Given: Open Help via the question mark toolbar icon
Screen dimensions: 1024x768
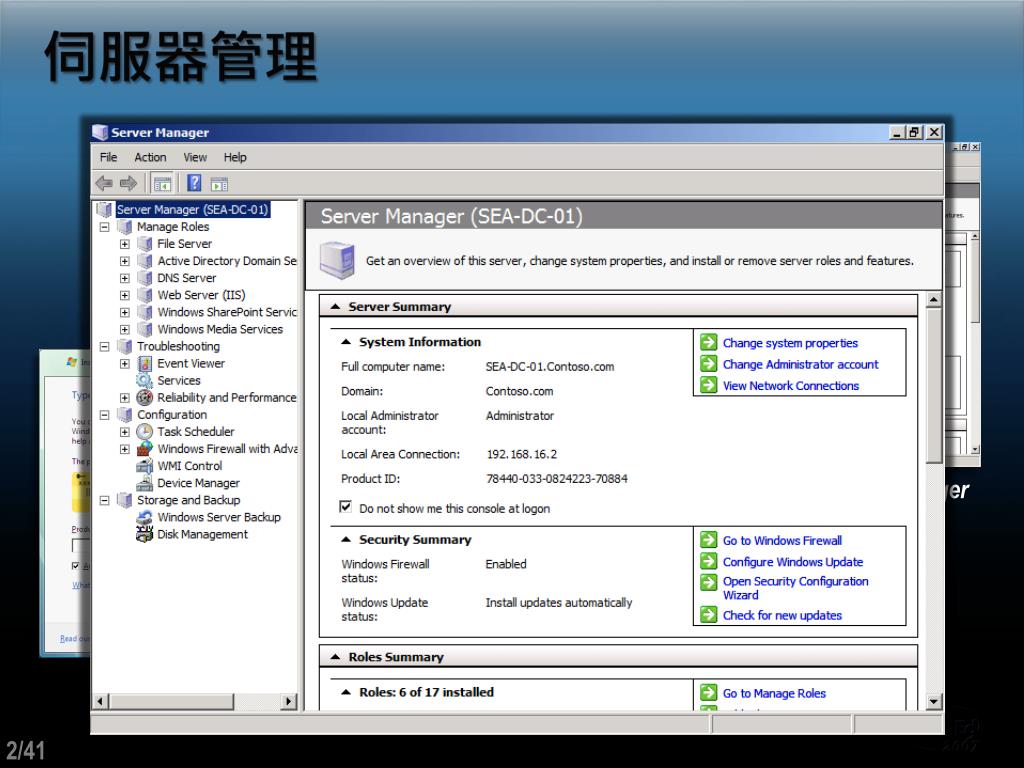Looking at the screenshot, I should (194, 183).
